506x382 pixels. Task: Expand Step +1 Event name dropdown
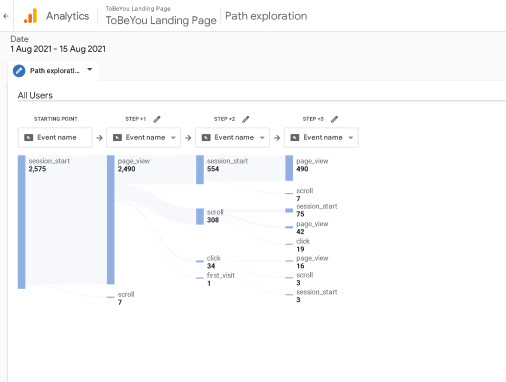pyautogui.click(x=173, y=138)
